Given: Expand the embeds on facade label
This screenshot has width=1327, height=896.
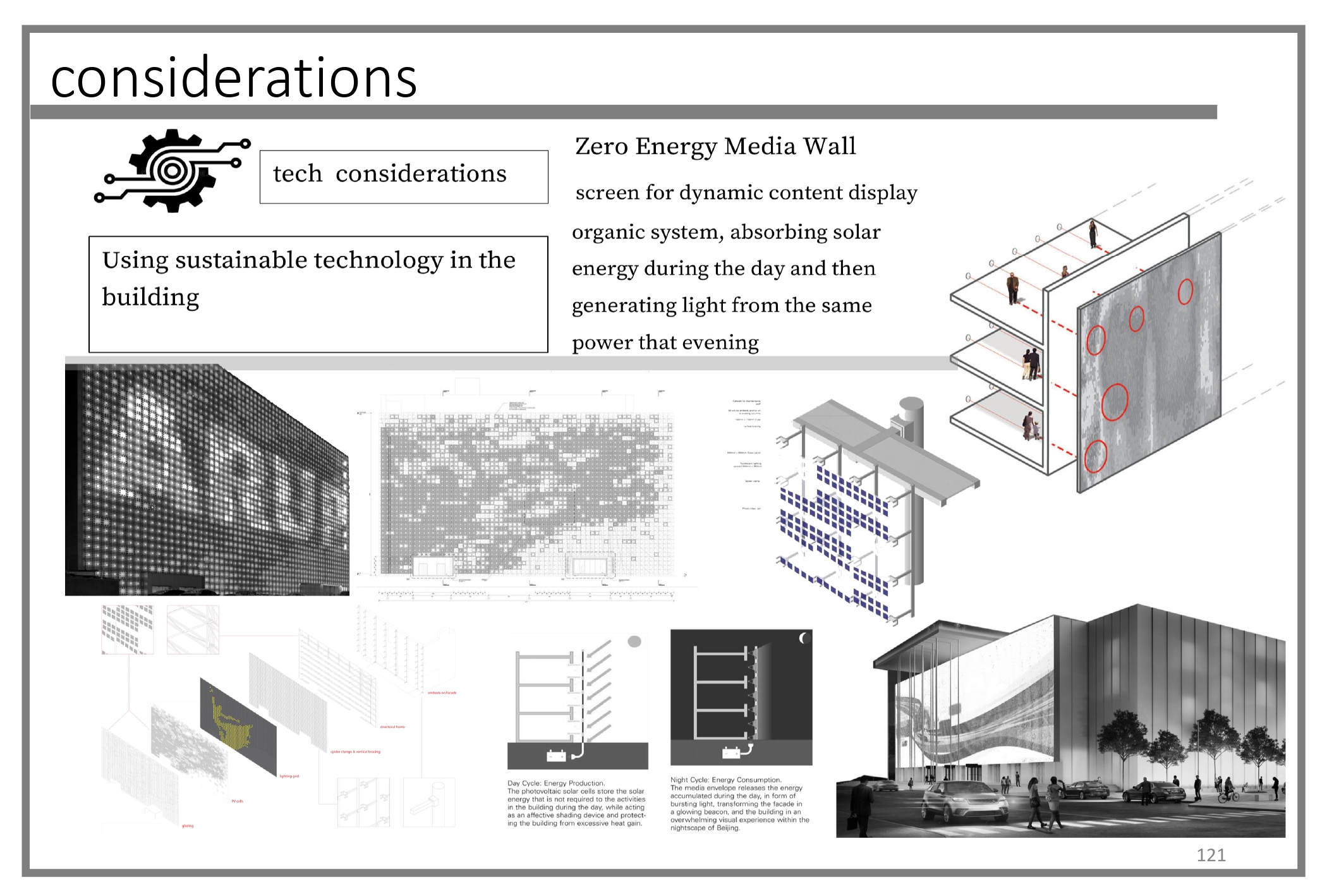Looking at the screenshot, I should tap(444, 692).
